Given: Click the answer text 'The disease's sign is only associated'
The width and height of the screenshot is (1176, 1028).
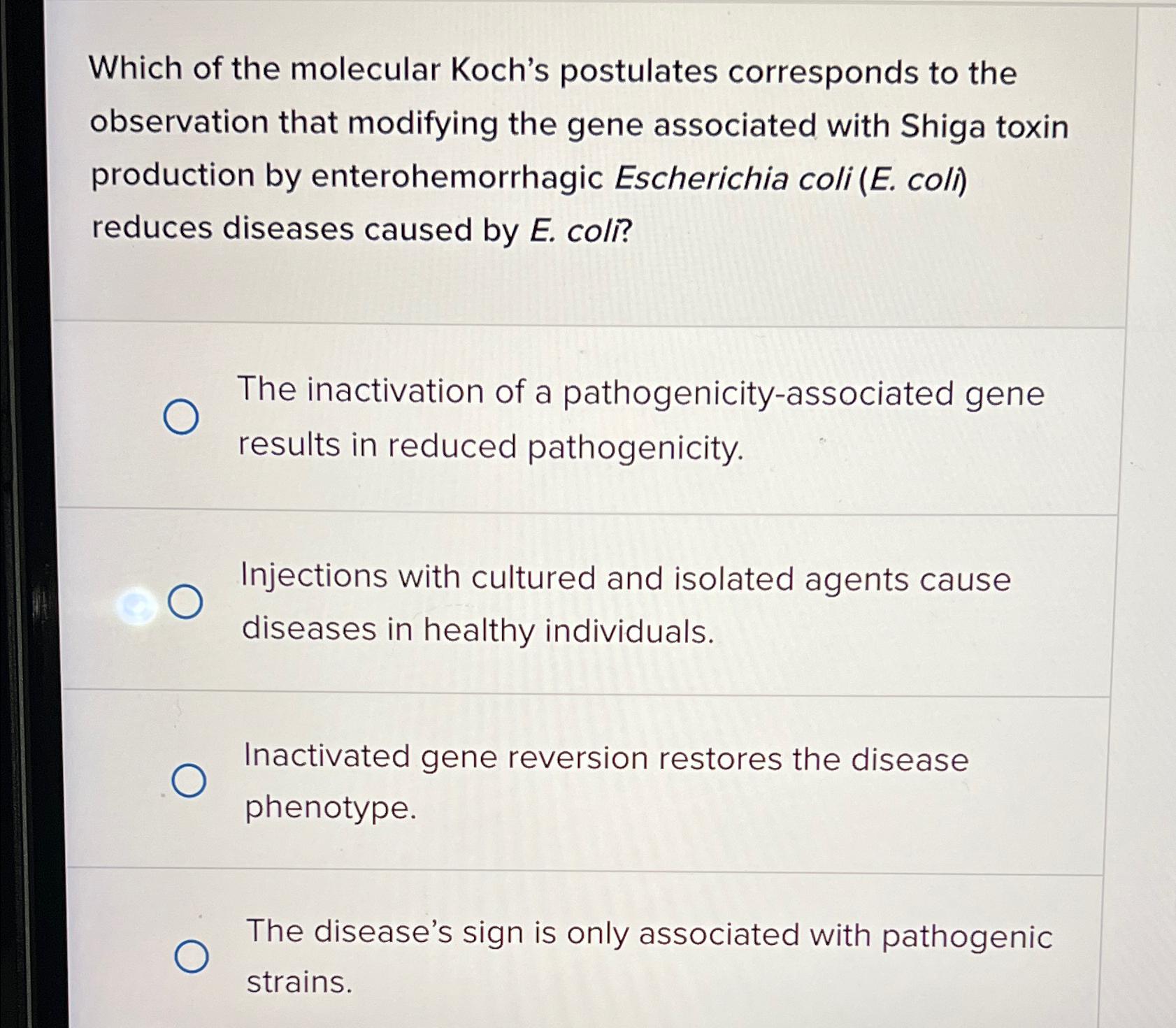Looking at the screenshot, I should point(522,933).
